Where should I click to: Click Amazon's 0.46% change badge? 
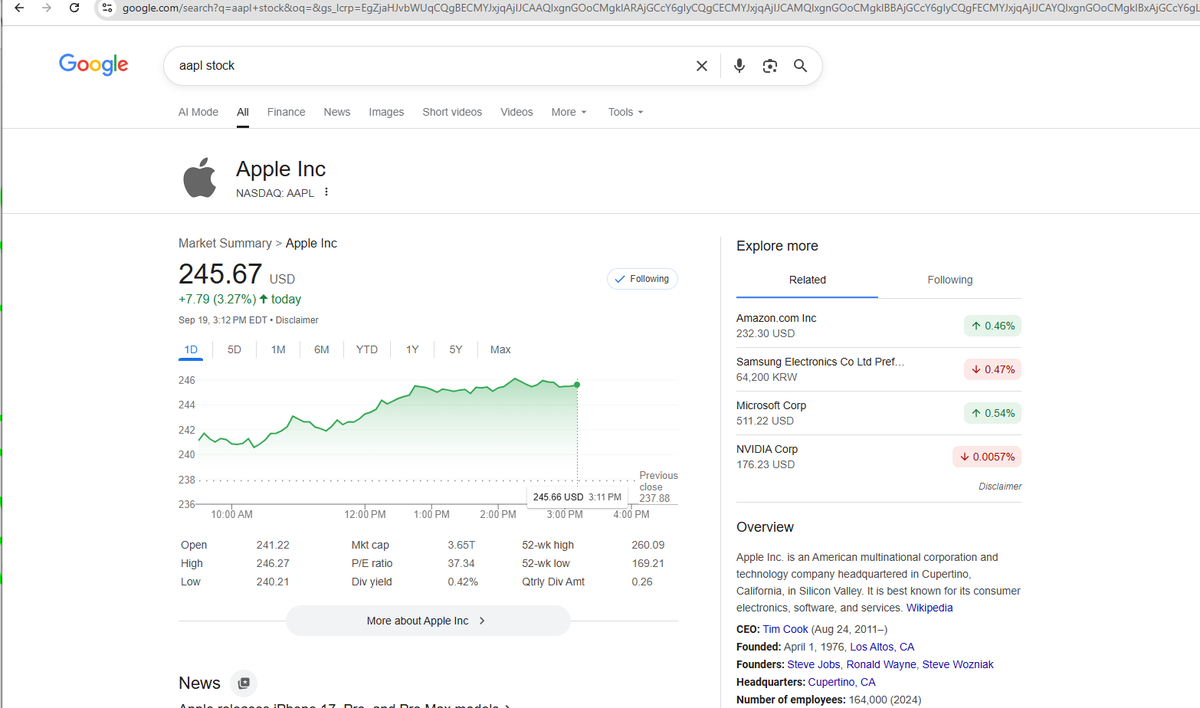(993, 326)
